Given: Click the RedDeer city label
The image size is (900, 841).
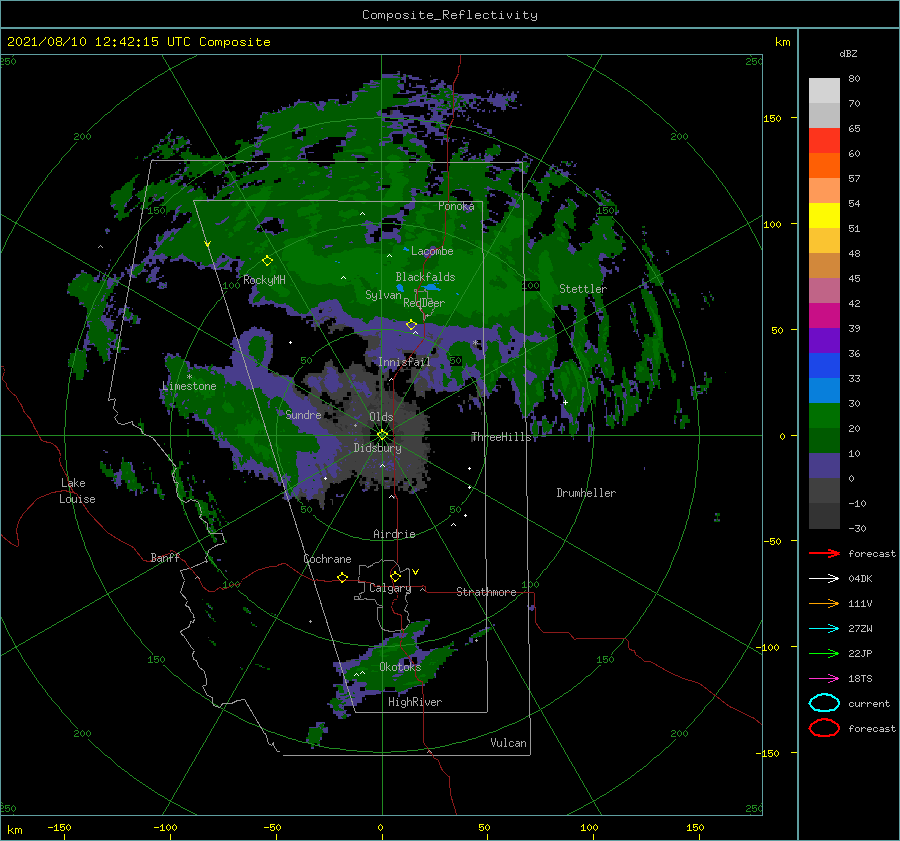Looking at the screenshot, I should [x=424, y=303].
